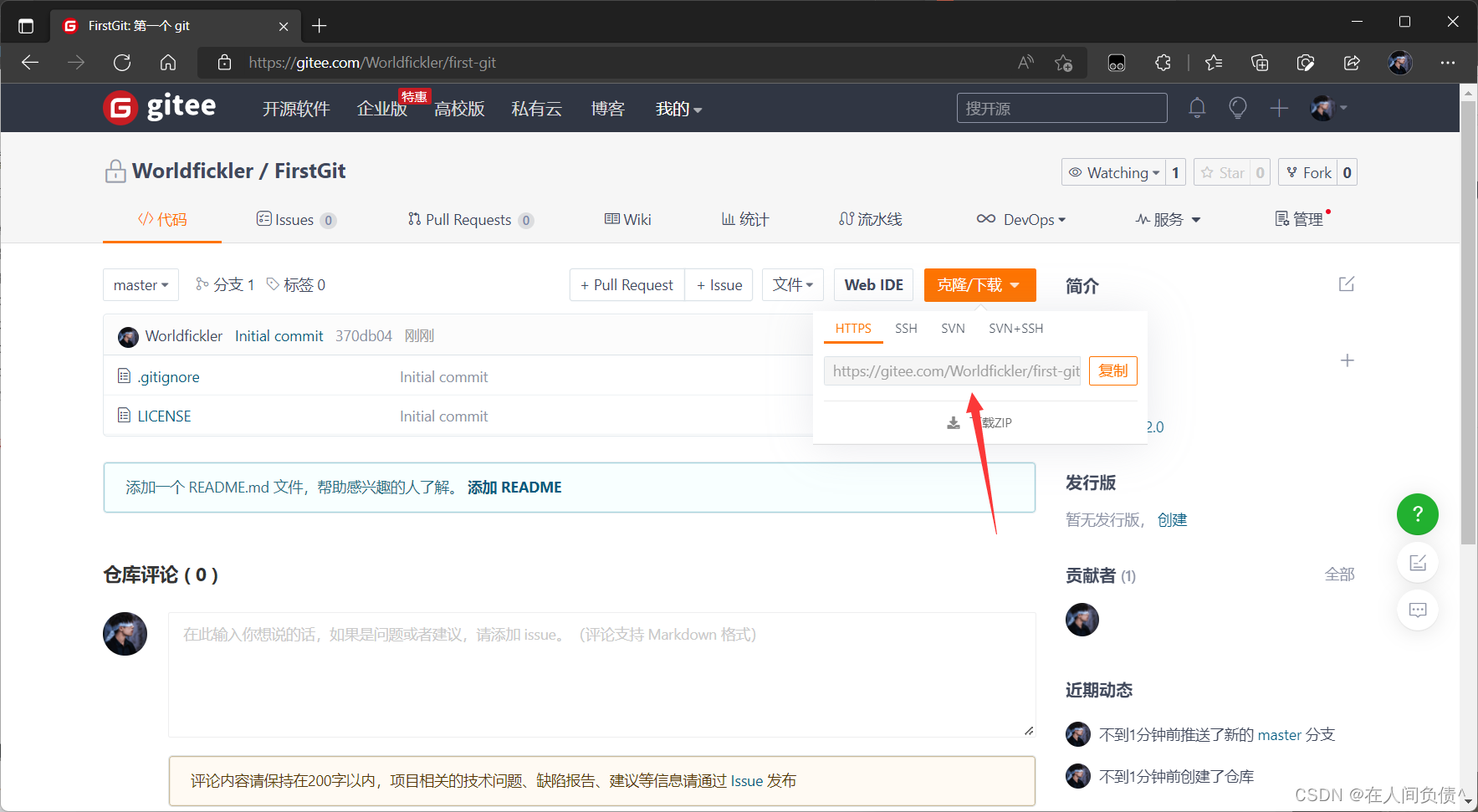Image resolution: width=1478 pixels, height=812 pixels.
Task: Share this page from the browser toolbar
Action: (x=1352, y=63)
